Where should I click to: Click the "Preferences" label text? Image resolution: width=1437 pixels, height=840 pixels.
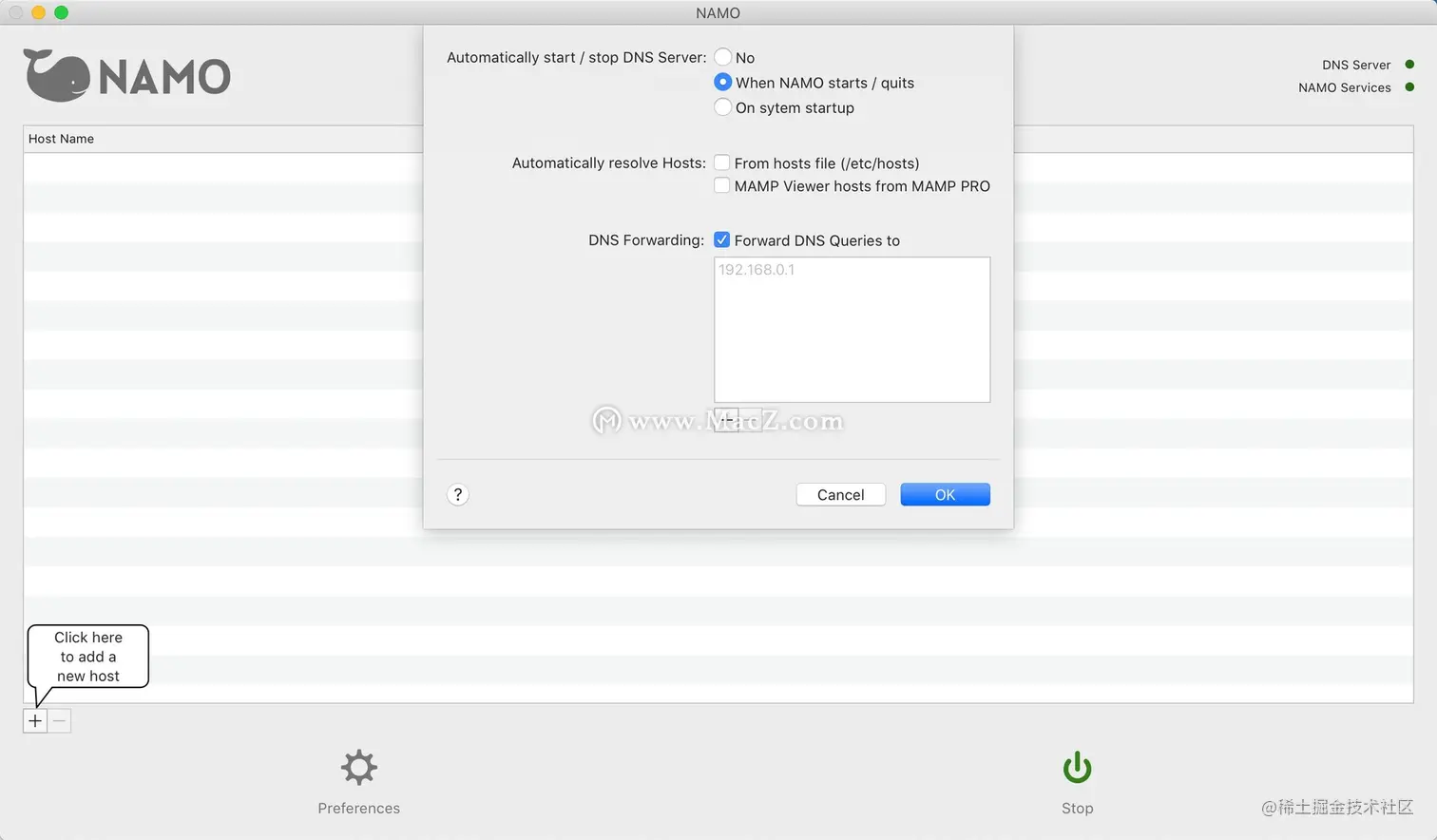point(359,808)
